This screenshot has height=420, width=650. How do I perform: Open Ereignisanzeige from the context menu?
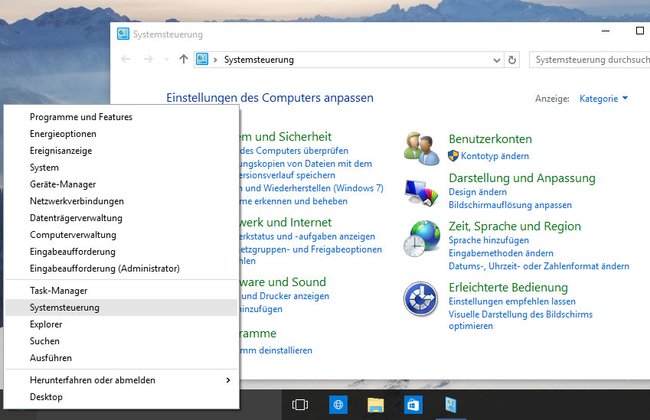[x=122, y=151]
